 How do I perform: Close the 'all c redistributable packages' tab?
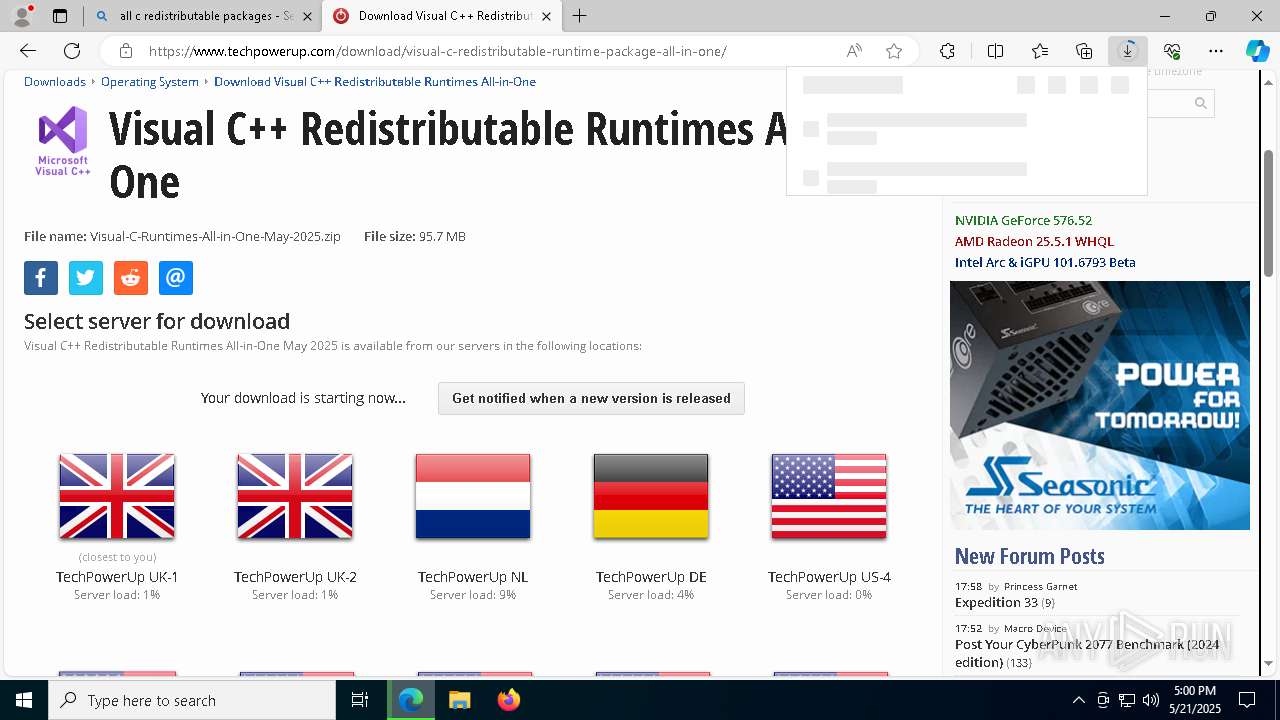(x=306, y=16)
